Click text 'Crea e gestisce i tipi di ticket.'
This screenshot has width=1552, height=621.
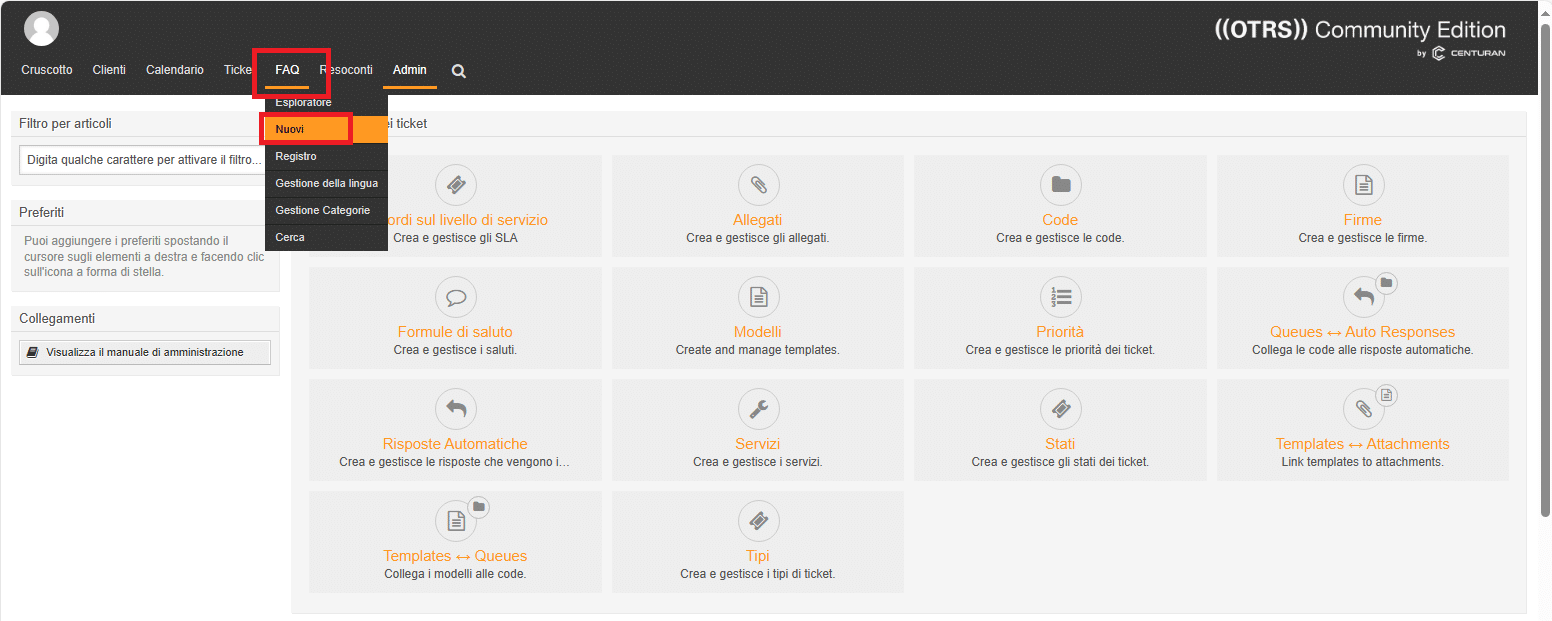(758, 574)
